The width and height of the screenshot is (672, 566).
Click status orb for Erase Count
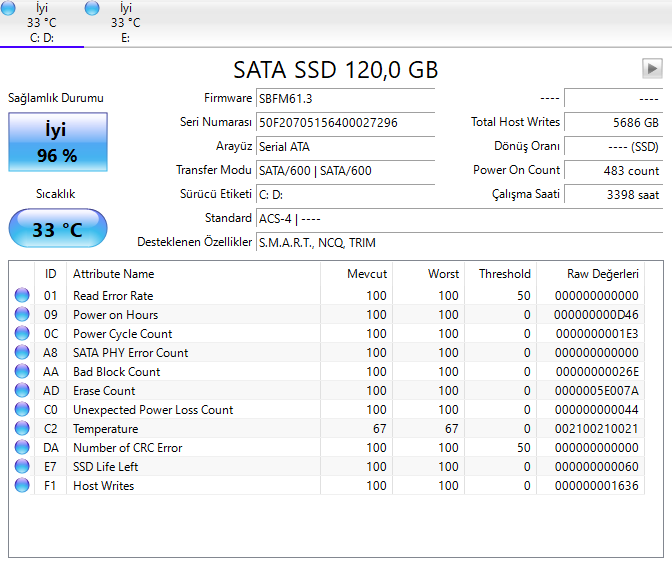[22, 390]
